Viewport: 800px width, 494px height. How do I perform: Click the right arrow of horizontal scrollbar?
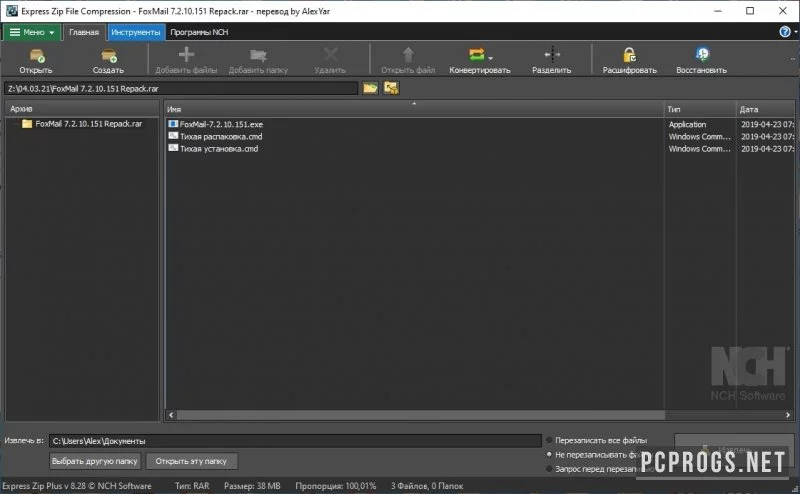tap(788, 415)
